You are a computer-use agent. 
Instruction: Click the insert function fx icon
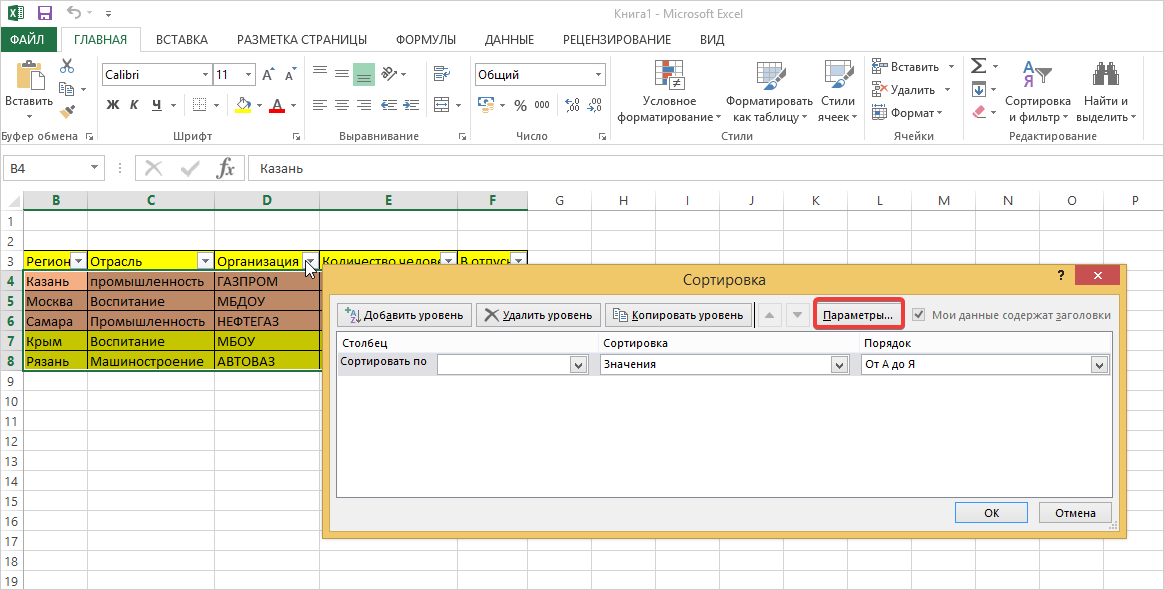coord(226,169)
